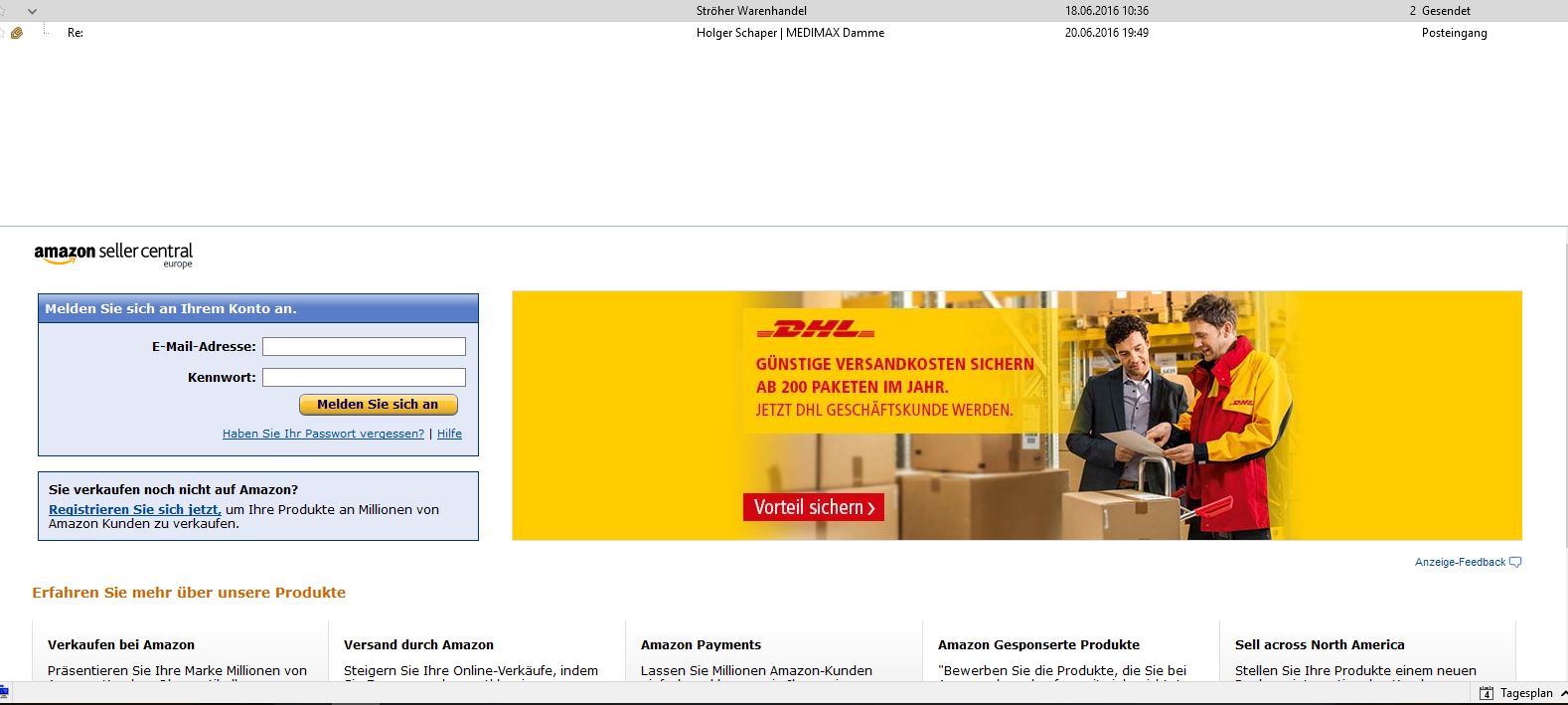Focus the E-Mail-Adresse input field
This screenshot has width=1568, height=705.
pyautogui.click(x=364, y=346)
